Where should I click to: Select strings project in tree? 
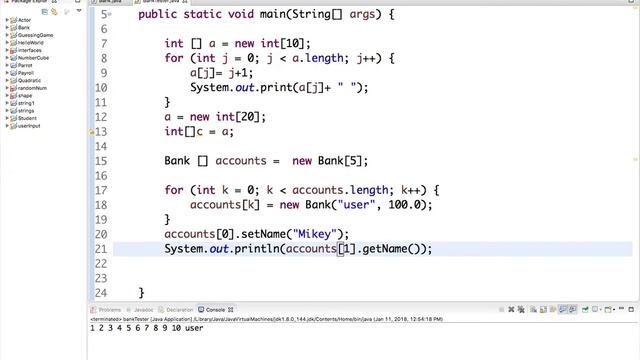(26, 111)
